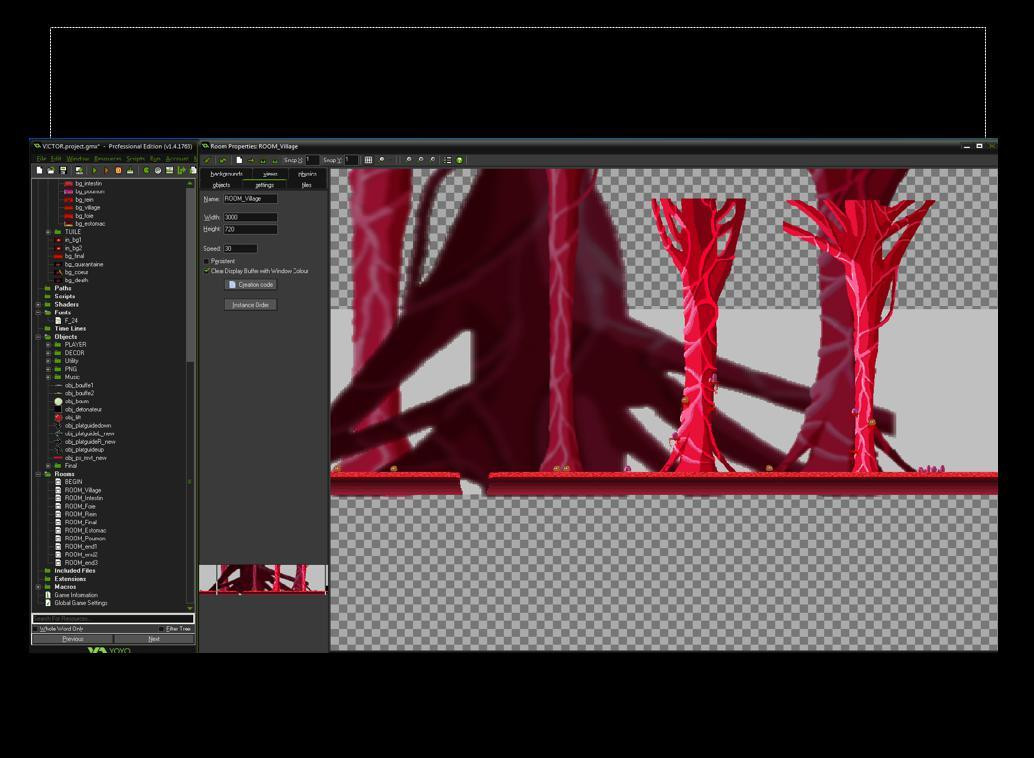Toggle the Whole Word Only checkbox

coord(36,629)
